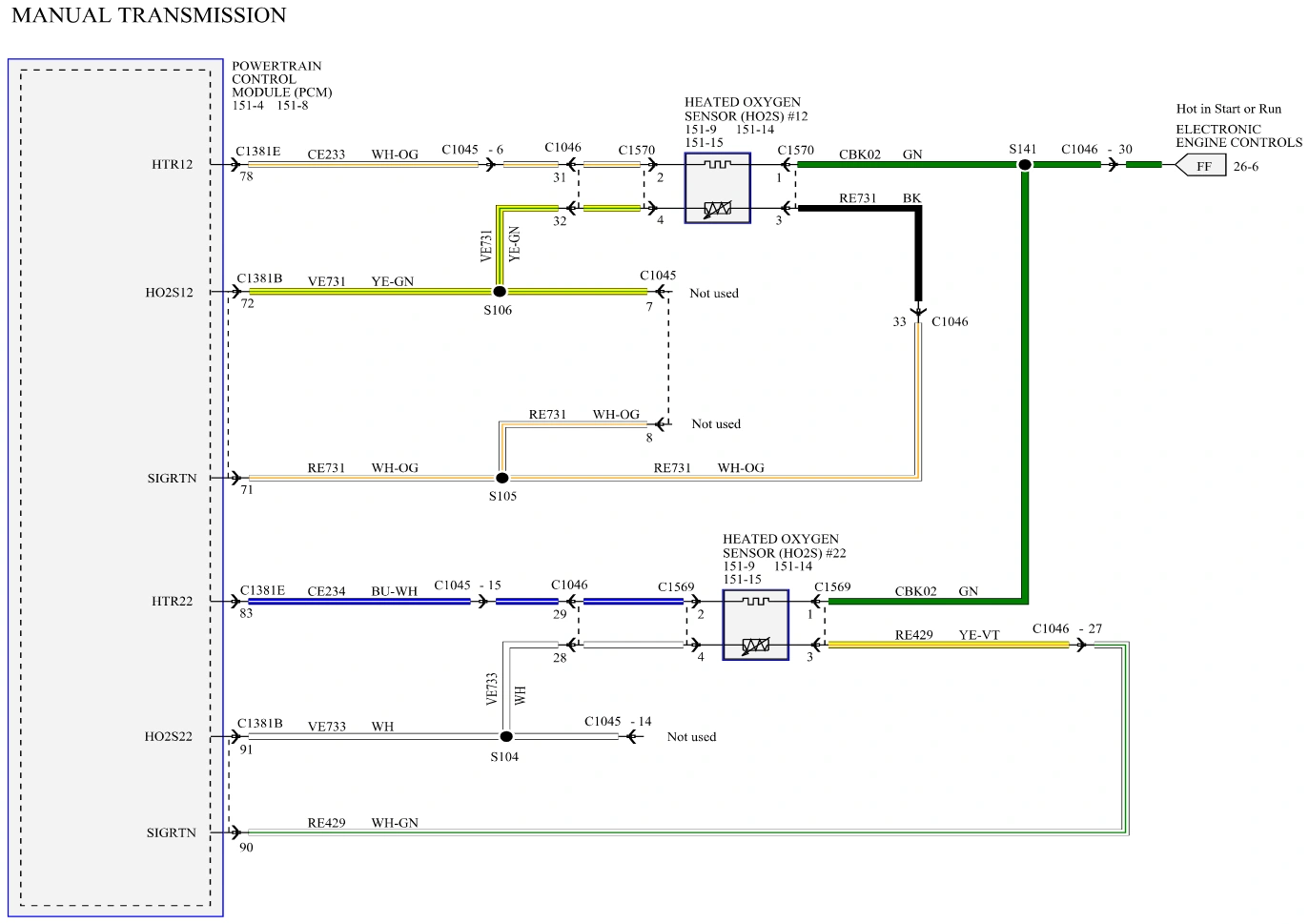Screen dimensions: 1309x924
Task: Select the "SIGRTN" label beside pin 90
Action: pyautogui.click(x=172, y=833)
